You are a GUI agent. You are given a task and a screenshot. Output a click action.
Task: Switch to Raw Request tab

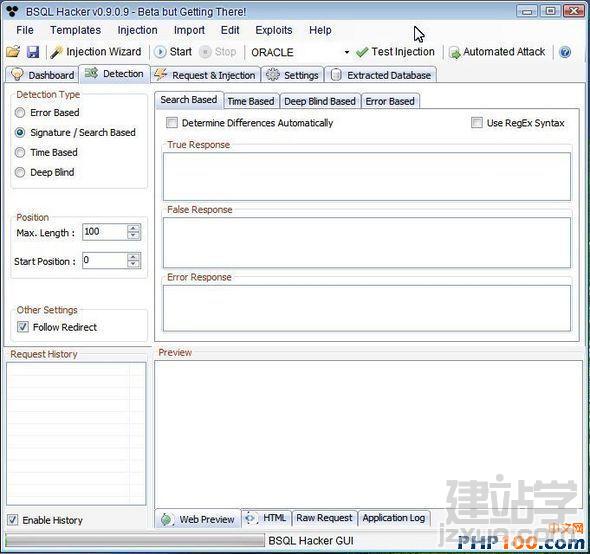point(324,518)
